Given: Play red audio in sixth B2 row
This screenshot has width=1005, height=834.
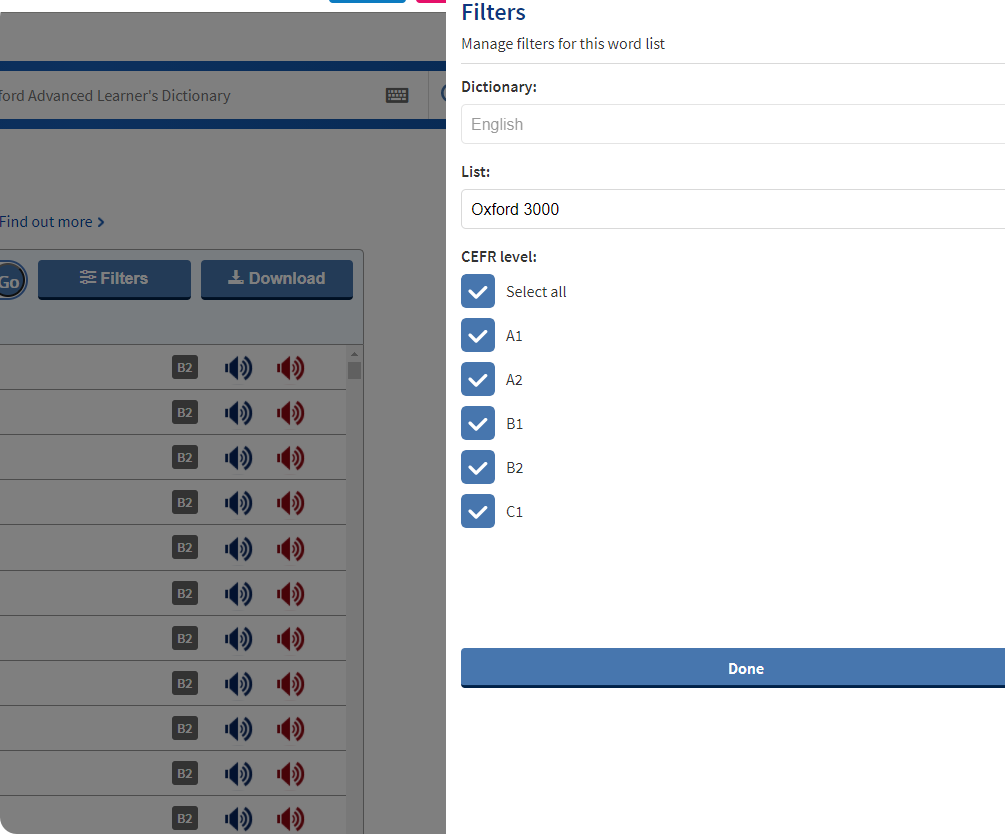Looking at the screenshot, I should [290, 594].
